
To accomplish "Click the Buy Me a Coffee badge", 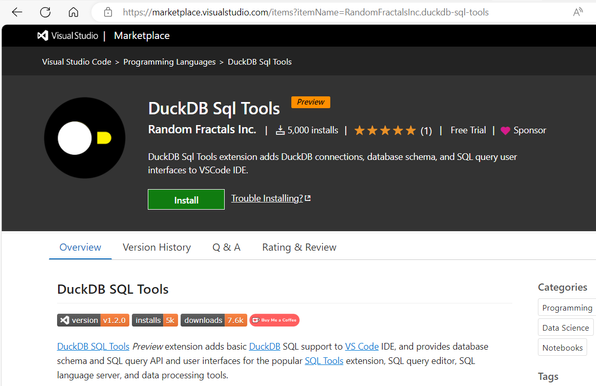I will click(274, 320).
